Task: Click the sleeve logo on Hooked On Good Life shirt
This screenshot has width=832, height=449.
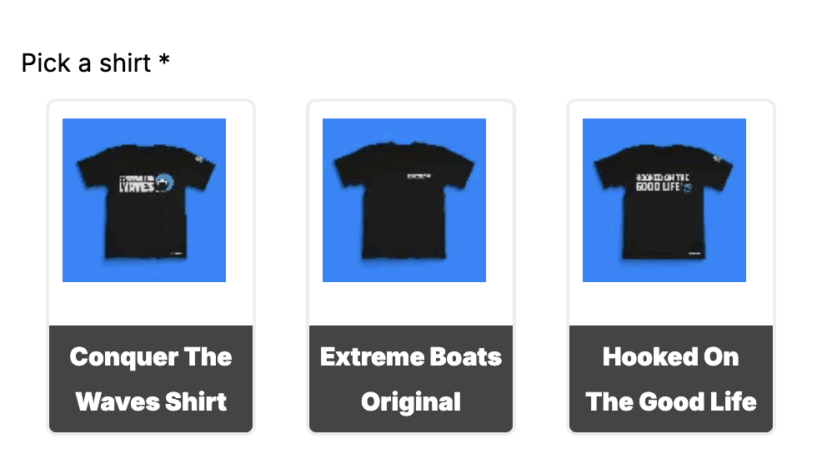Action: click(718, 158)
